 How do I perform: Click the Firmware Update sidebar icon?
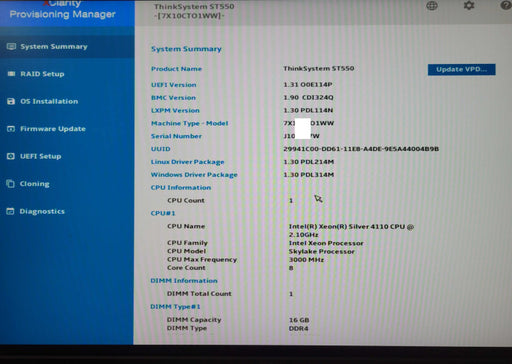pos(11,129)
